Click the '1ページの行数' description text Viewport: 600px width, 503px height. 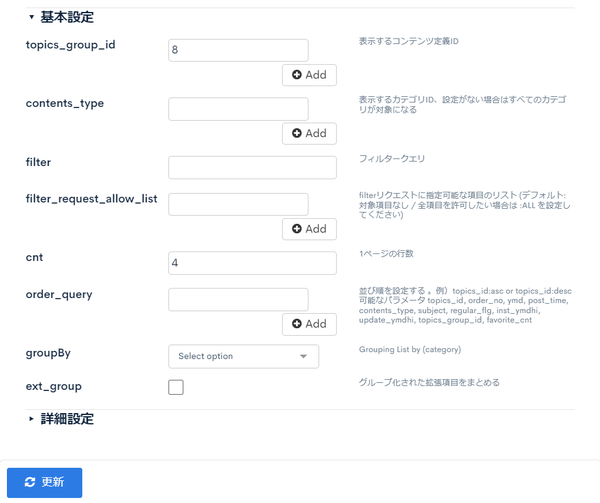pos(386,254)
